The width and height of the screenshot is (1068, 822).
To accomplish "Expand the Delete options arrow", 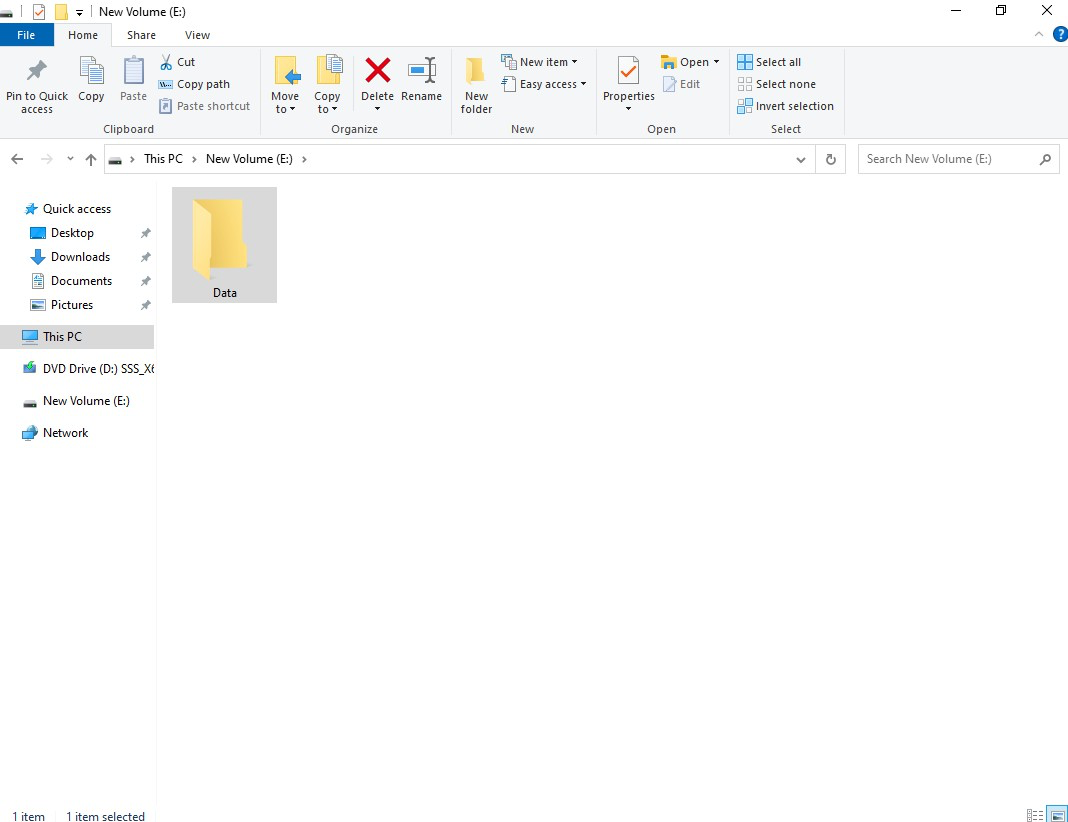I will pos(377,109).
